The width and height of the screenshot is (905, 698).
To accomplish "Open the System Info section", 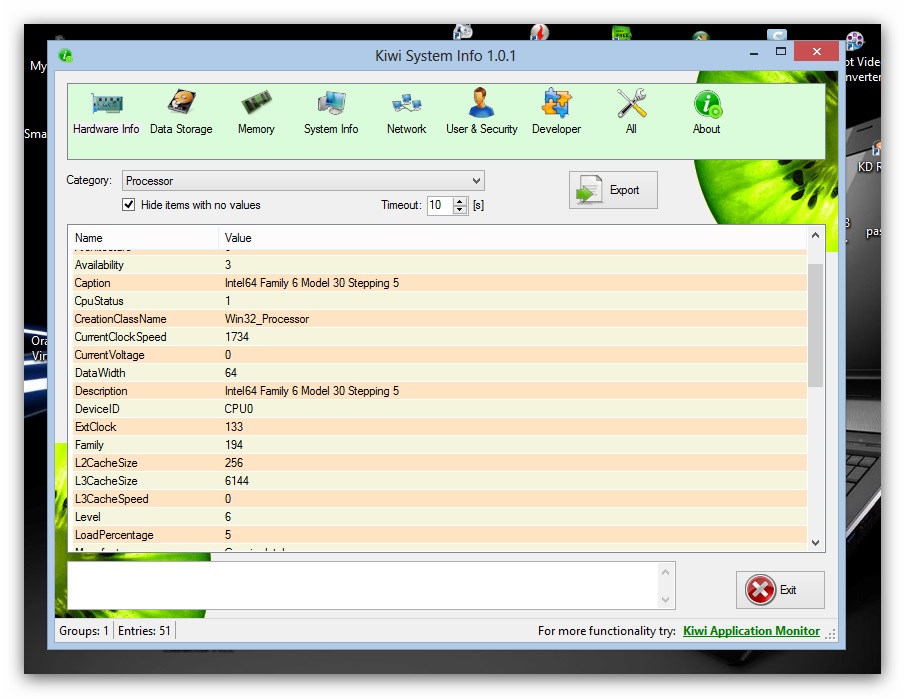I will click(331, 113).
